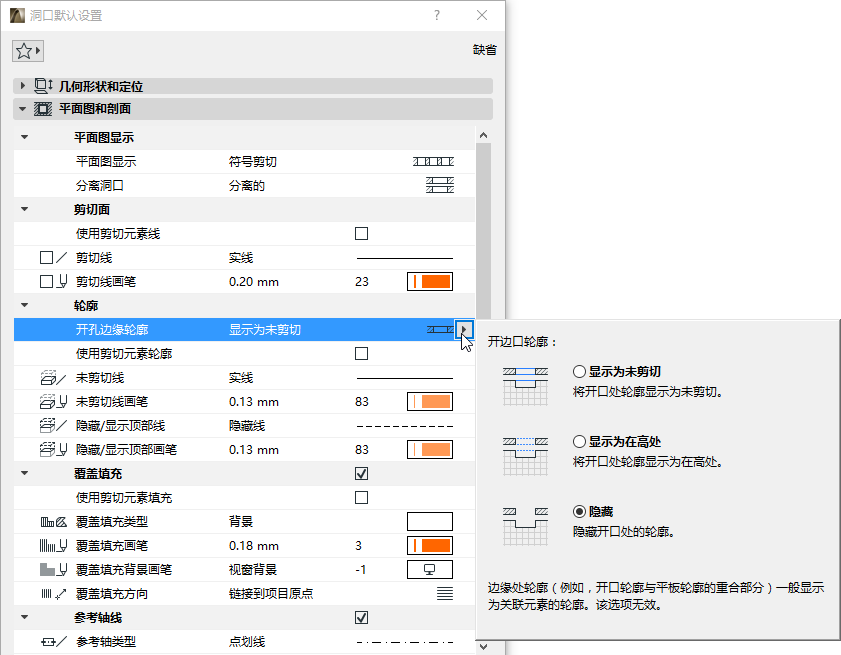Click the pen icon beside 覆盖填充画笔
841x655 pixels.
(x=54, y=546)
